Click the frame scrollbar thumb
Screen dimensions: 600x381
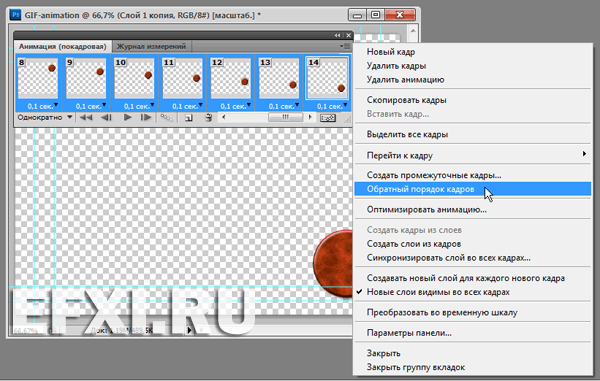tap(285, 117)
